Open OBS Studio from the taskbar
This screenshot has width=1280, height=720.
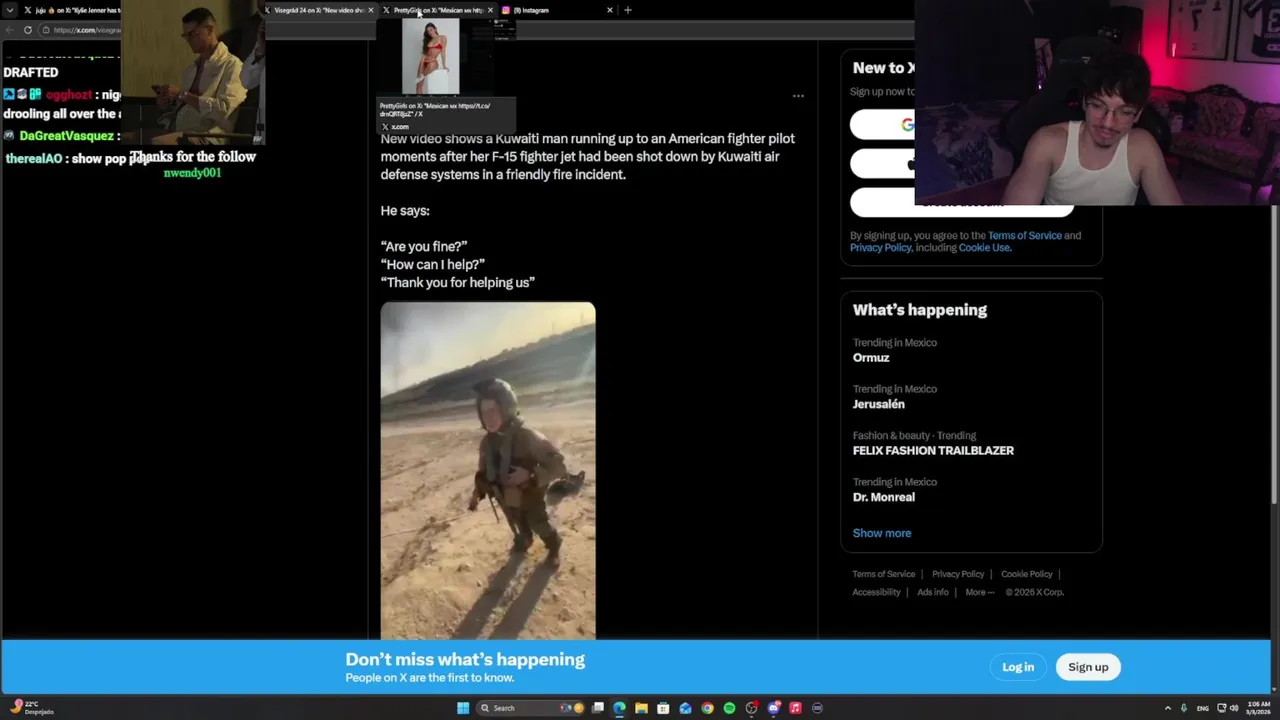pyautogui.click(x=752, y=708)
